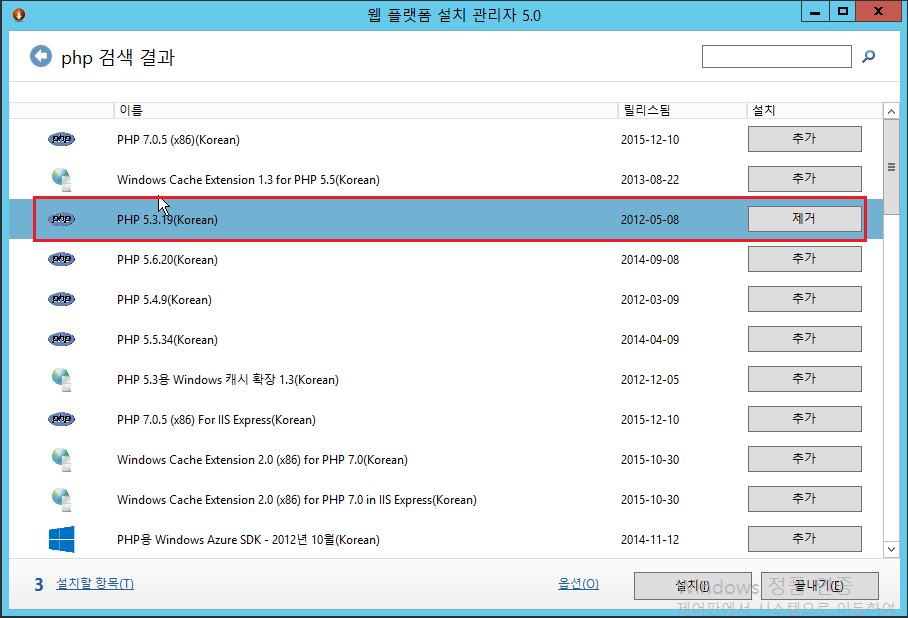Click the PHP icon for PHP 5.3.19(Korean)

tap(61, 219)
